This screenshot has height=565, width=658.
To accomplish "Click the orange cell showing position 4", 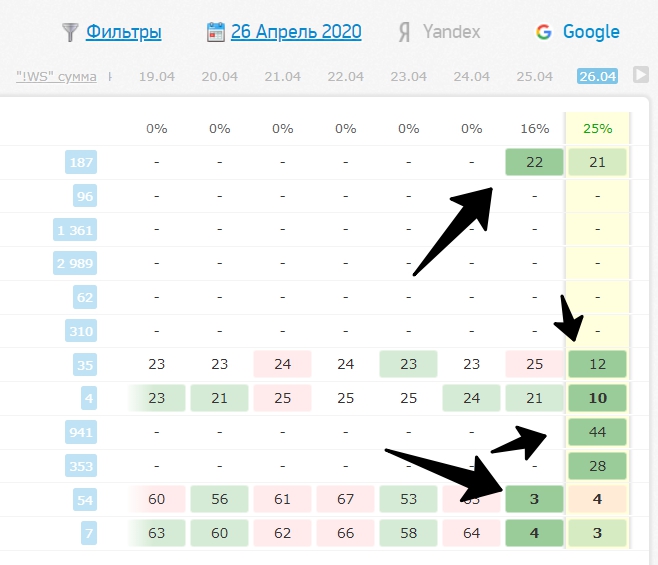I will pyautogui.click(x=597, y=499).
